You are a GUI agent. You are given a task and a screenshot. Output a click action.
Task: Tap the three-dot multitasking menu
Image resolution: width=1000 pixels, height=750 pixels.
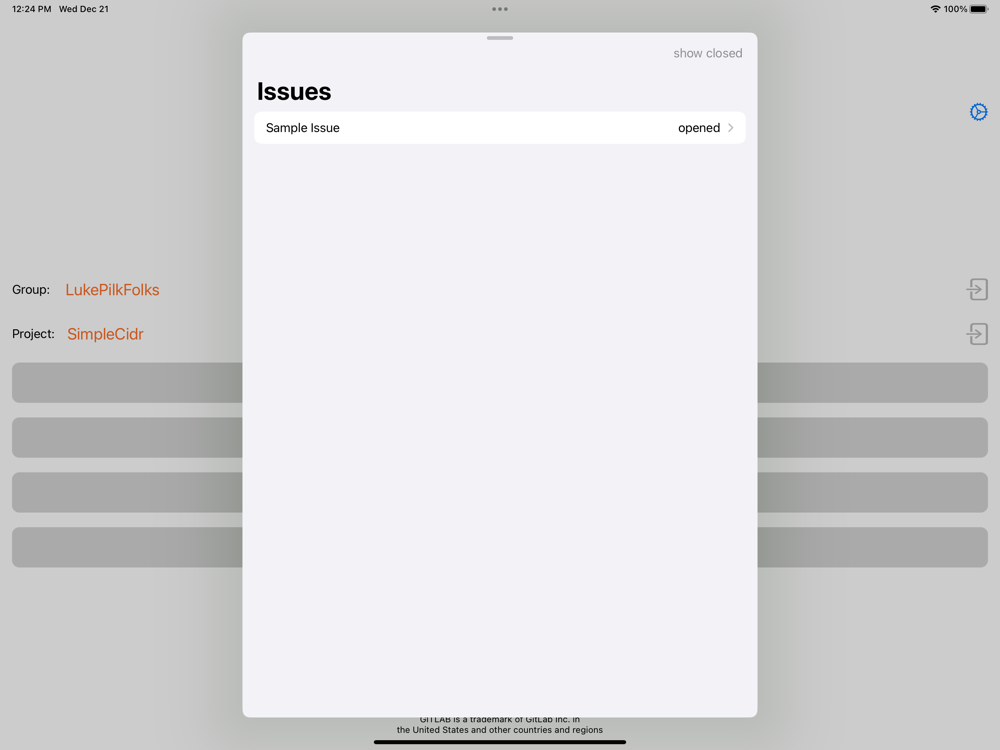(499, 9)
